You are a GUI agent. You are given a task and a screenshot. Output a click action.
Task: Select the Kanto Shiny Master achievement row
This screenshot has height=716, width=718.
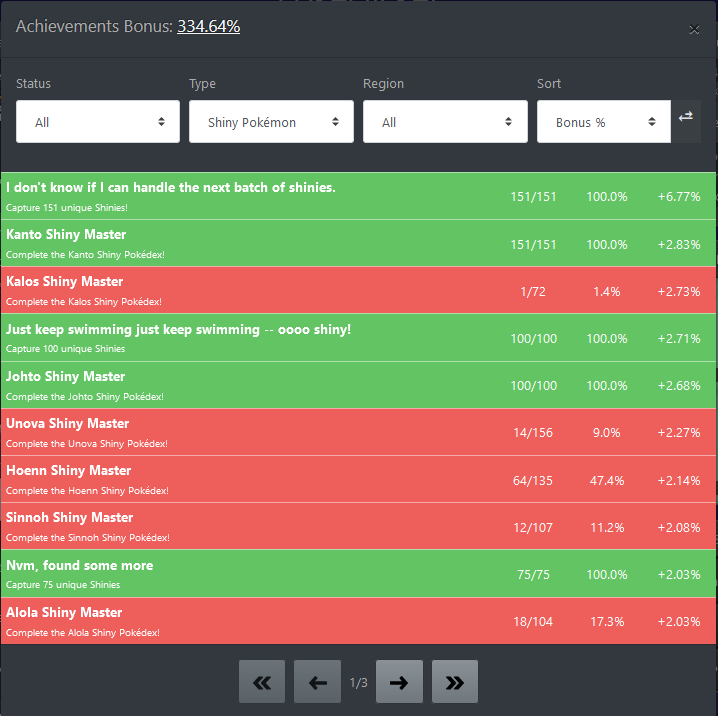click(358, 243)
